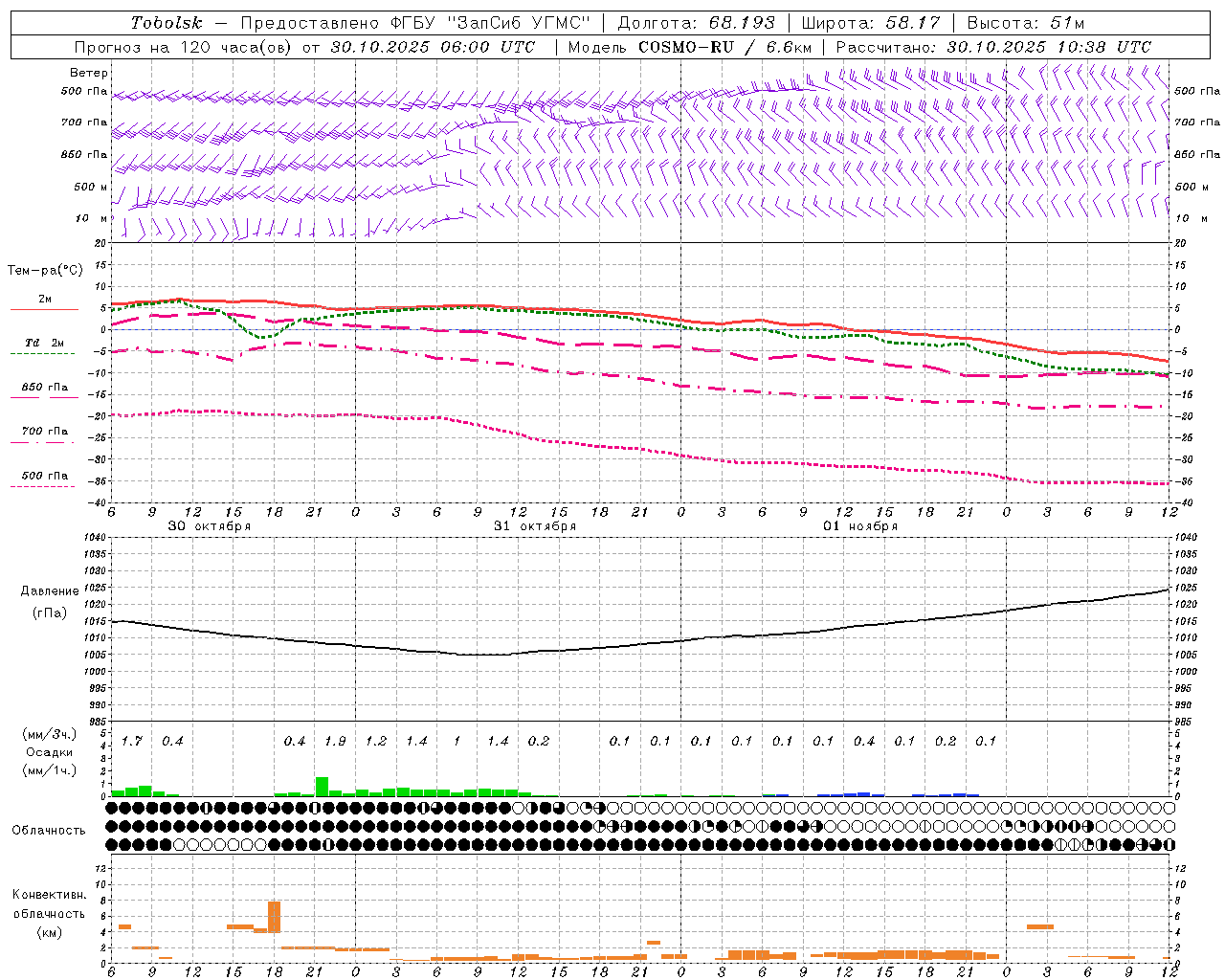Click the Прогноз на 120 часа(ов) text
This screenshot has width=1225, height=980.
(184, 47)
